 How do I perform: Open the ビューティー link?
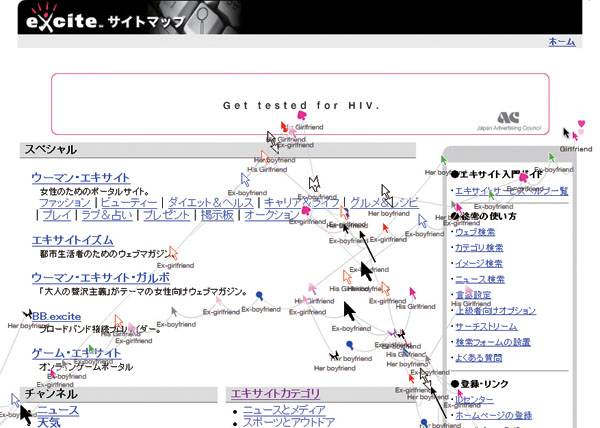pos(129,203)
